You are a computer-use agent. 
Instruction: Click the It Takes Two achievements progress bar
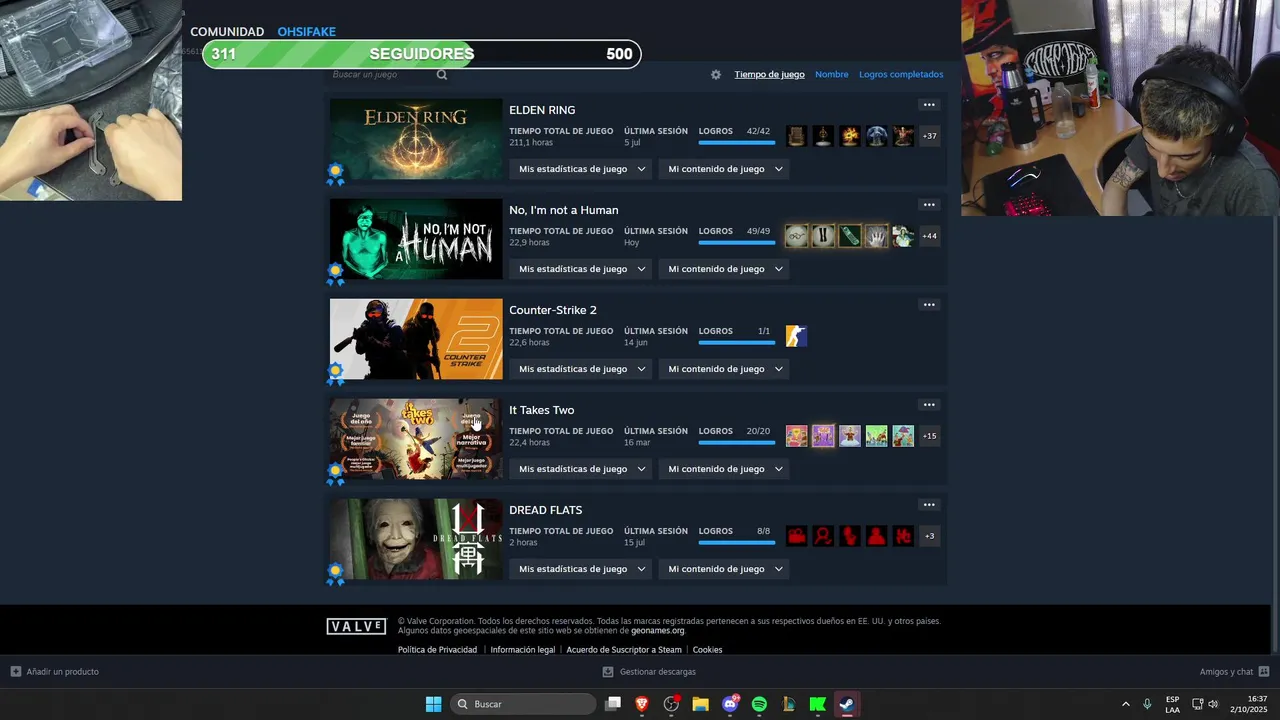pos(736,443)
